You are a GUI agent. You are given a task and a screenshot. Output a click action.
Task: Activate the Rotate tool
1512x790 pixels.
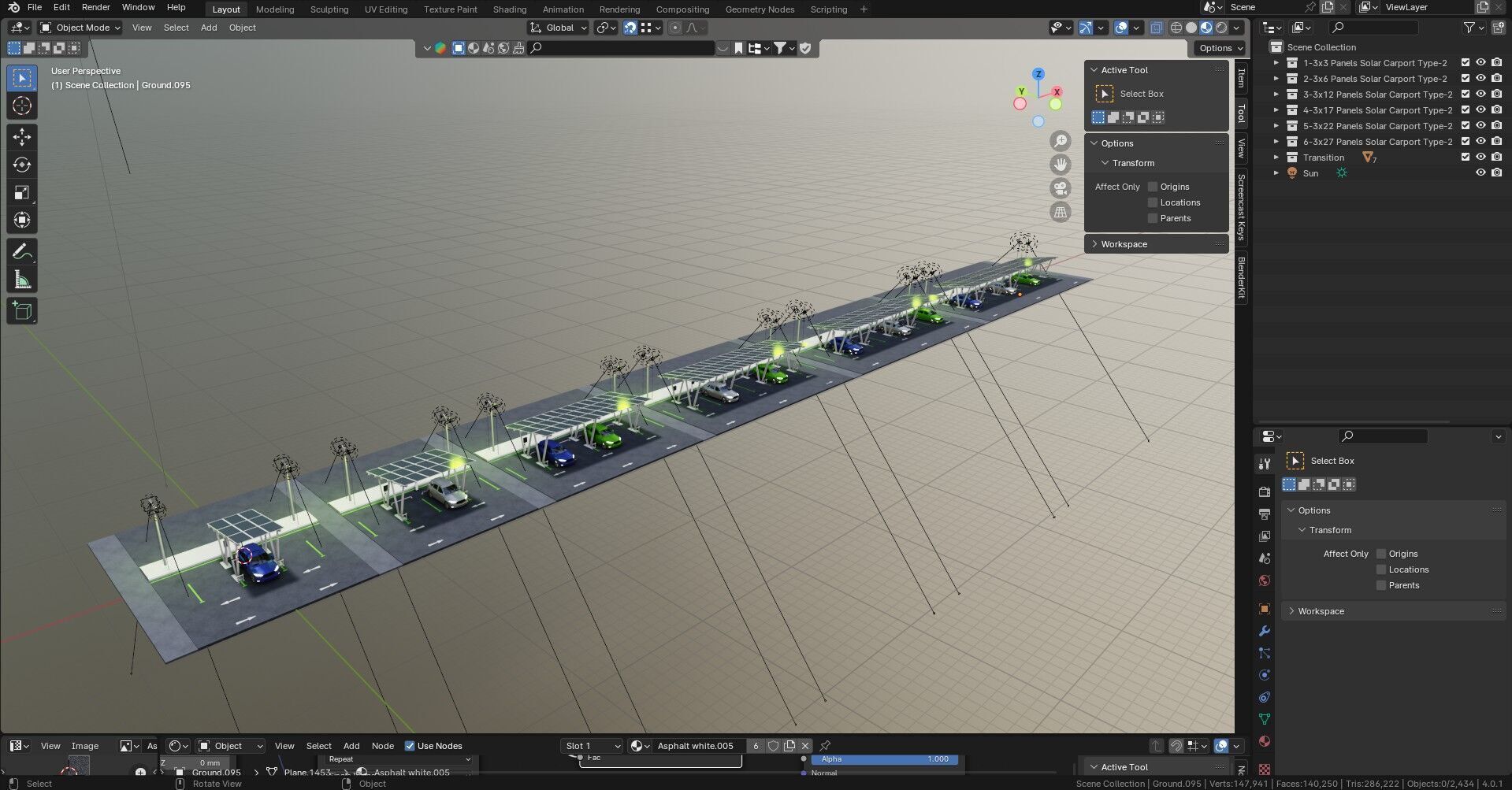click(x=22, y=165)
